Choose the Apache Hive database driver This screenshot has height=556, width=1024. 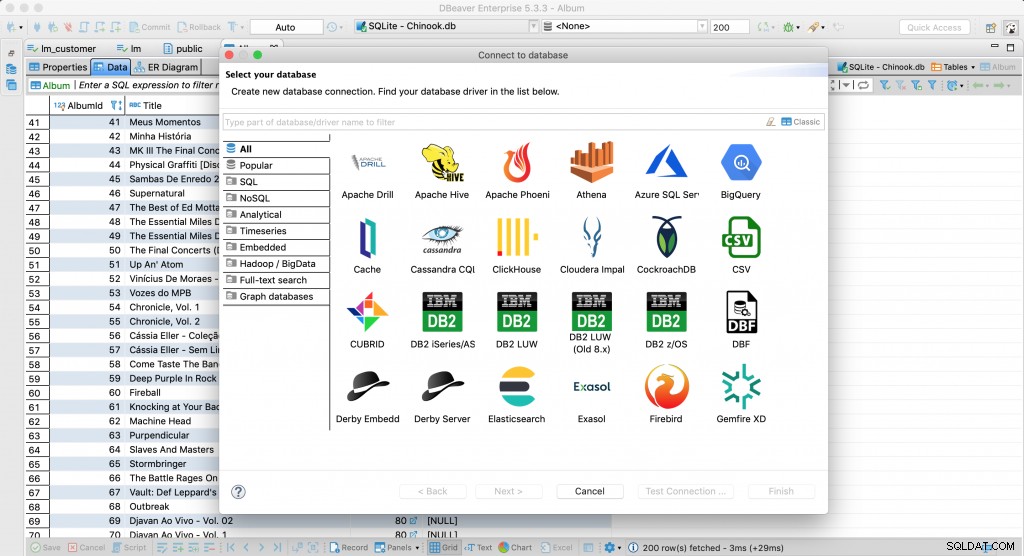pyautogui.click(x=442, y=162)
